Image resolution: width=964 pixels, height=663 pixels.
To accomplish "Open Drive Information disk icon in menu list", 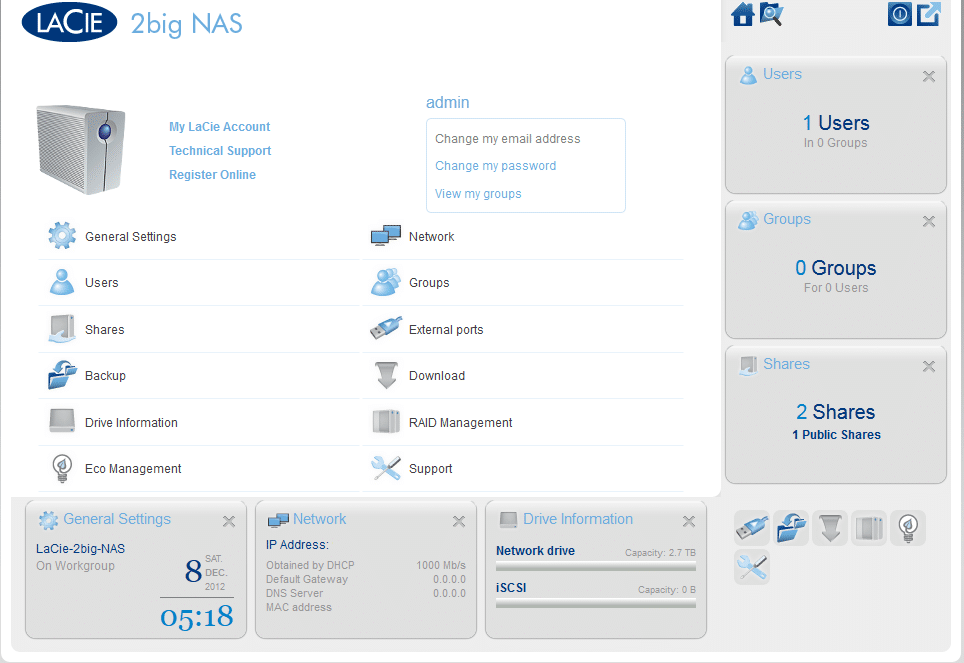I will point(62,421).
